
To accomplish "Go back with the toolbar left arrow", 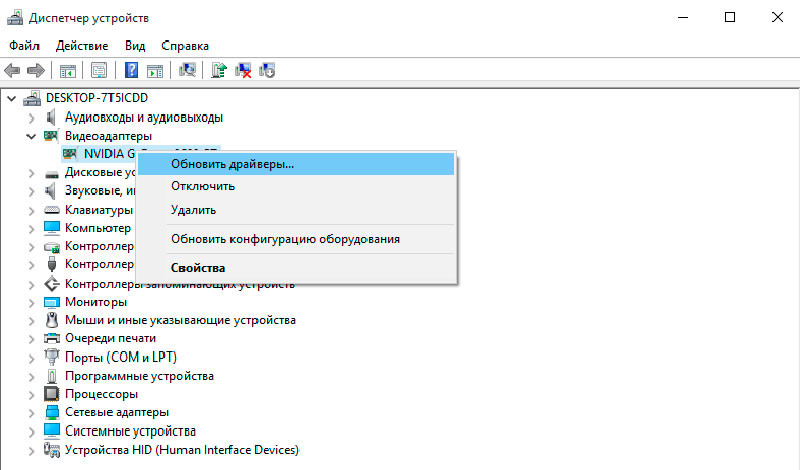I will pos(12,70).
